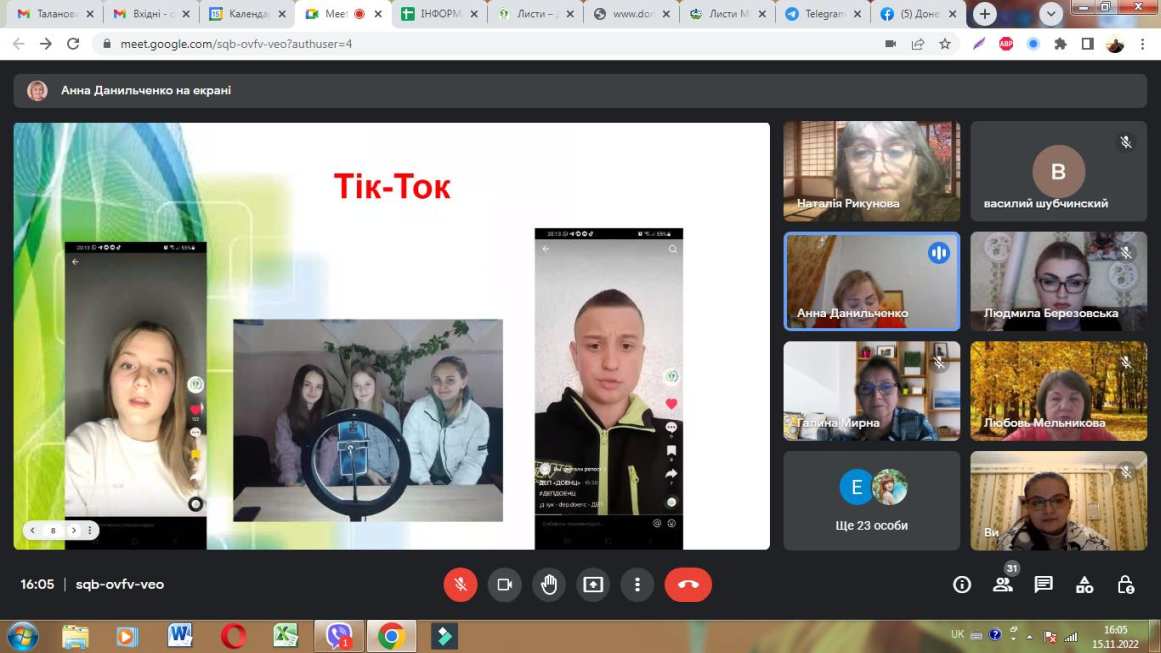Select your own video tile labeled Ви
1161x653 pixels.
pos(1058,501)
